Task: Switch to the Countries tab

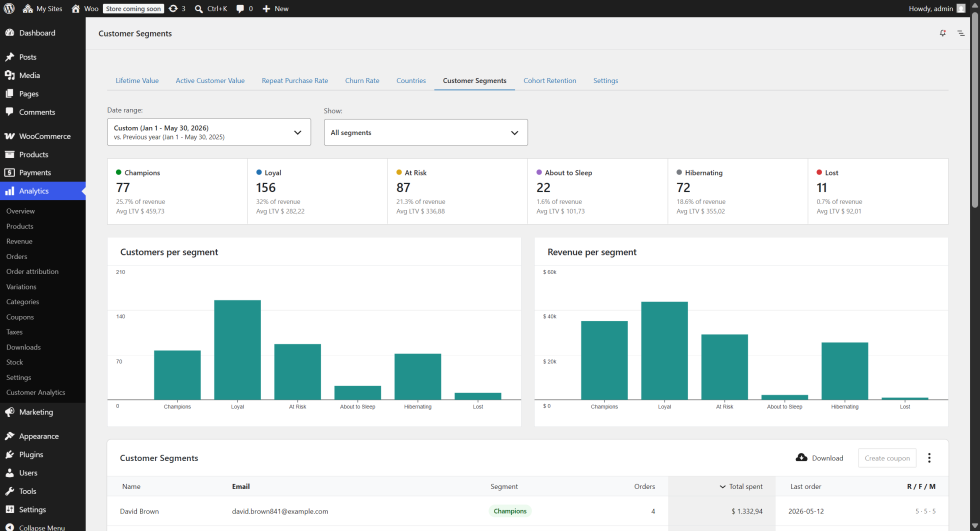Action: 411,81
